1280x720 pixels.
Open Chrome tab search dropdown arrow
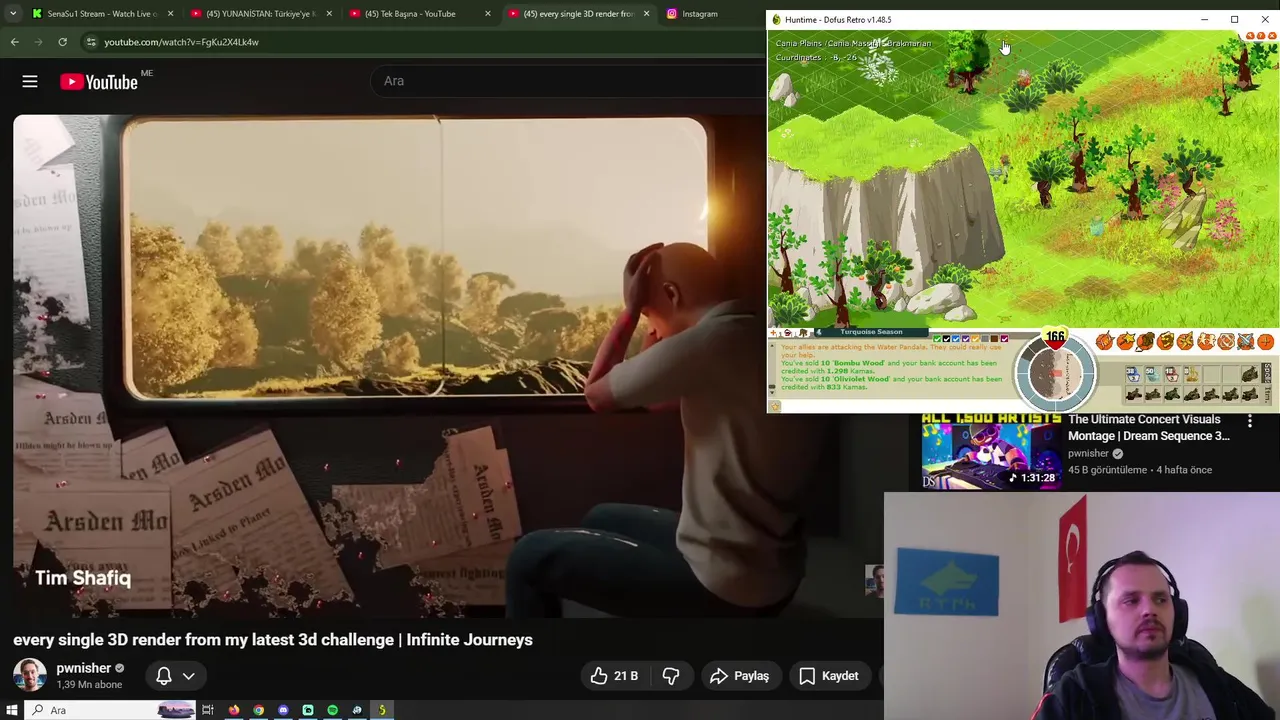coord(13,14)
